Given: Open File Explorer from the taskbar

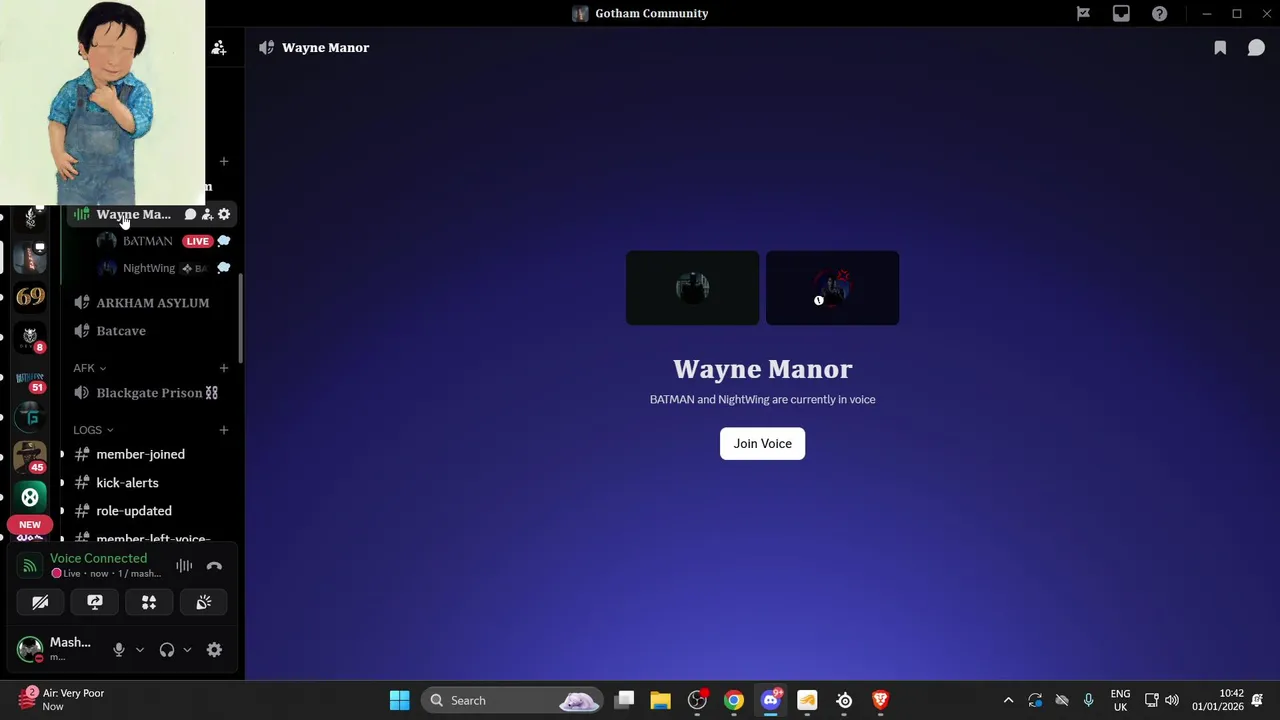Looking at the screenshot, I should click(x=660, y=700).
